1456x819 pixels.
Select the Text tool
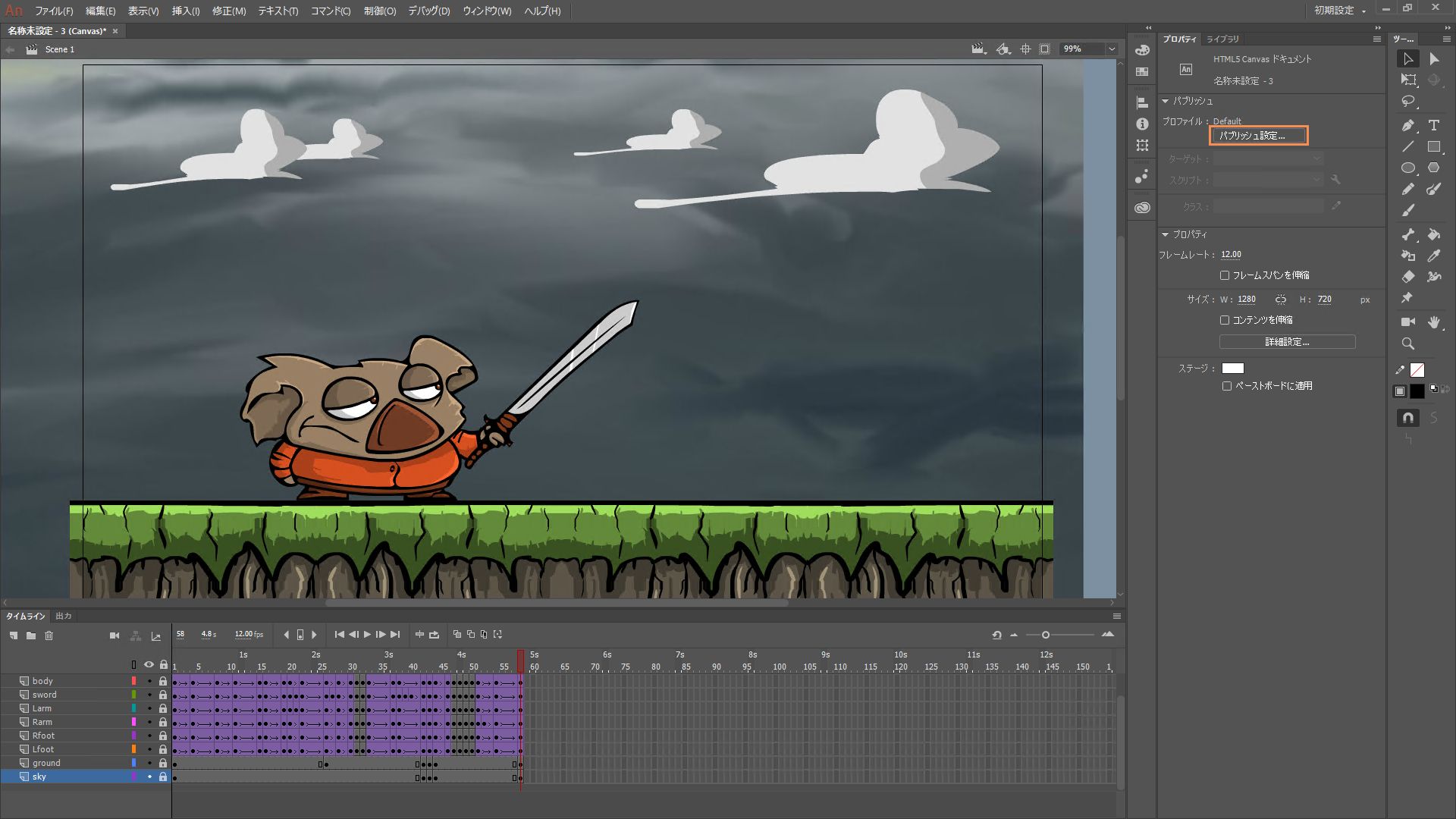tap(1433, 125)
